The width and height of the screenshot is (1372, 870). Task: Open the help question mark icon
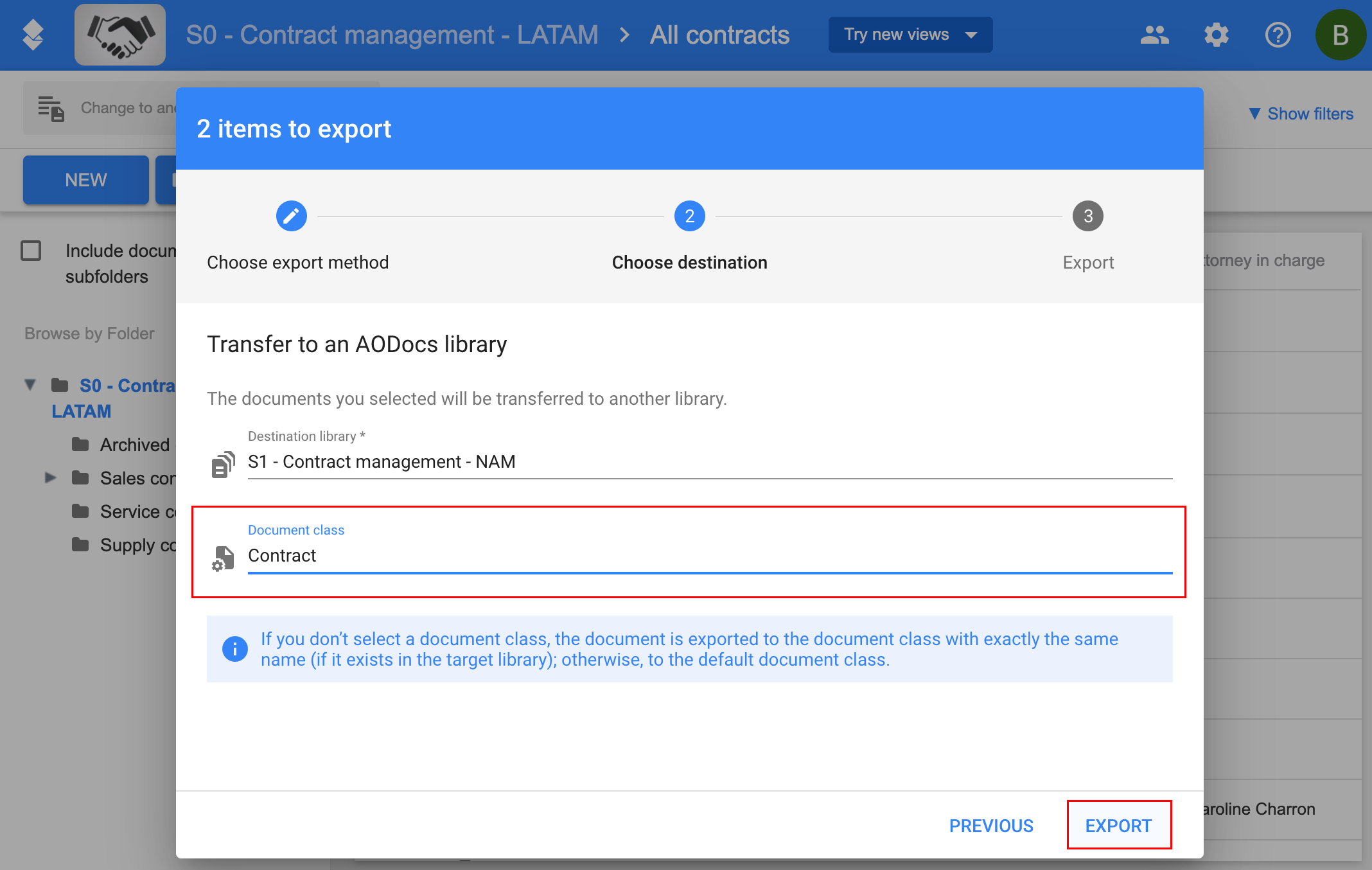pos(1278,35)
